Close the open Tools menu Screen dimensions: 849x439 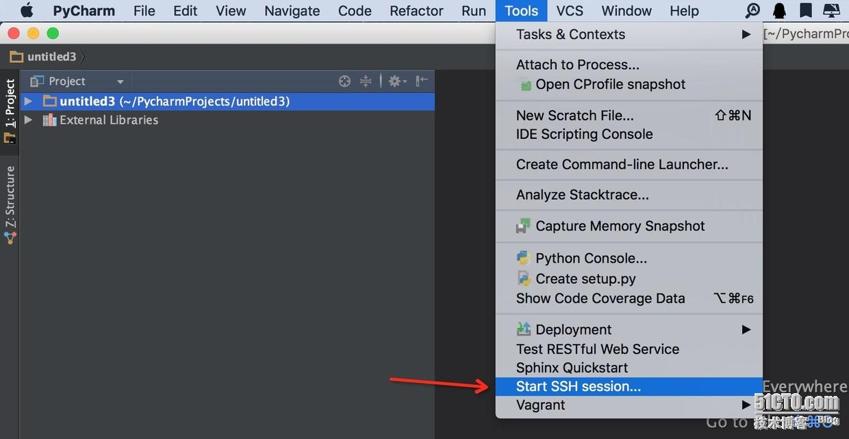(x=521, y=11)
